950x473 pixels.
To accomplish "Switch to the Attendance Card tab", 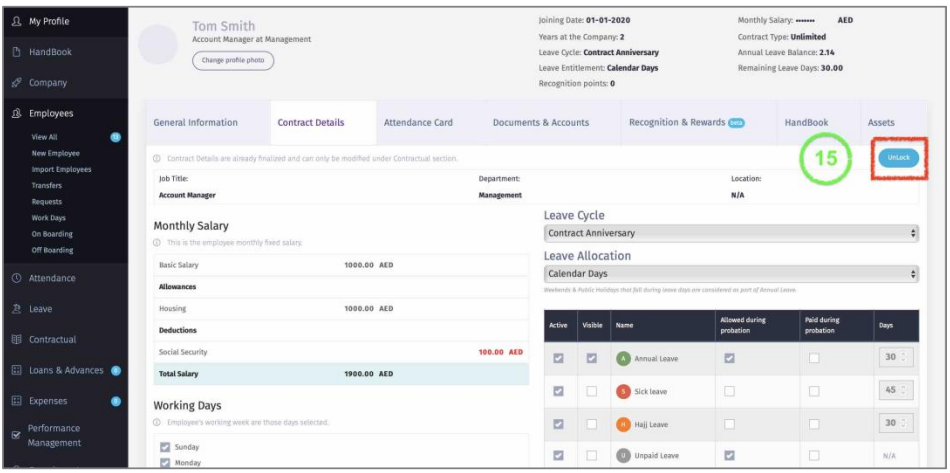I will coord(418,123).
